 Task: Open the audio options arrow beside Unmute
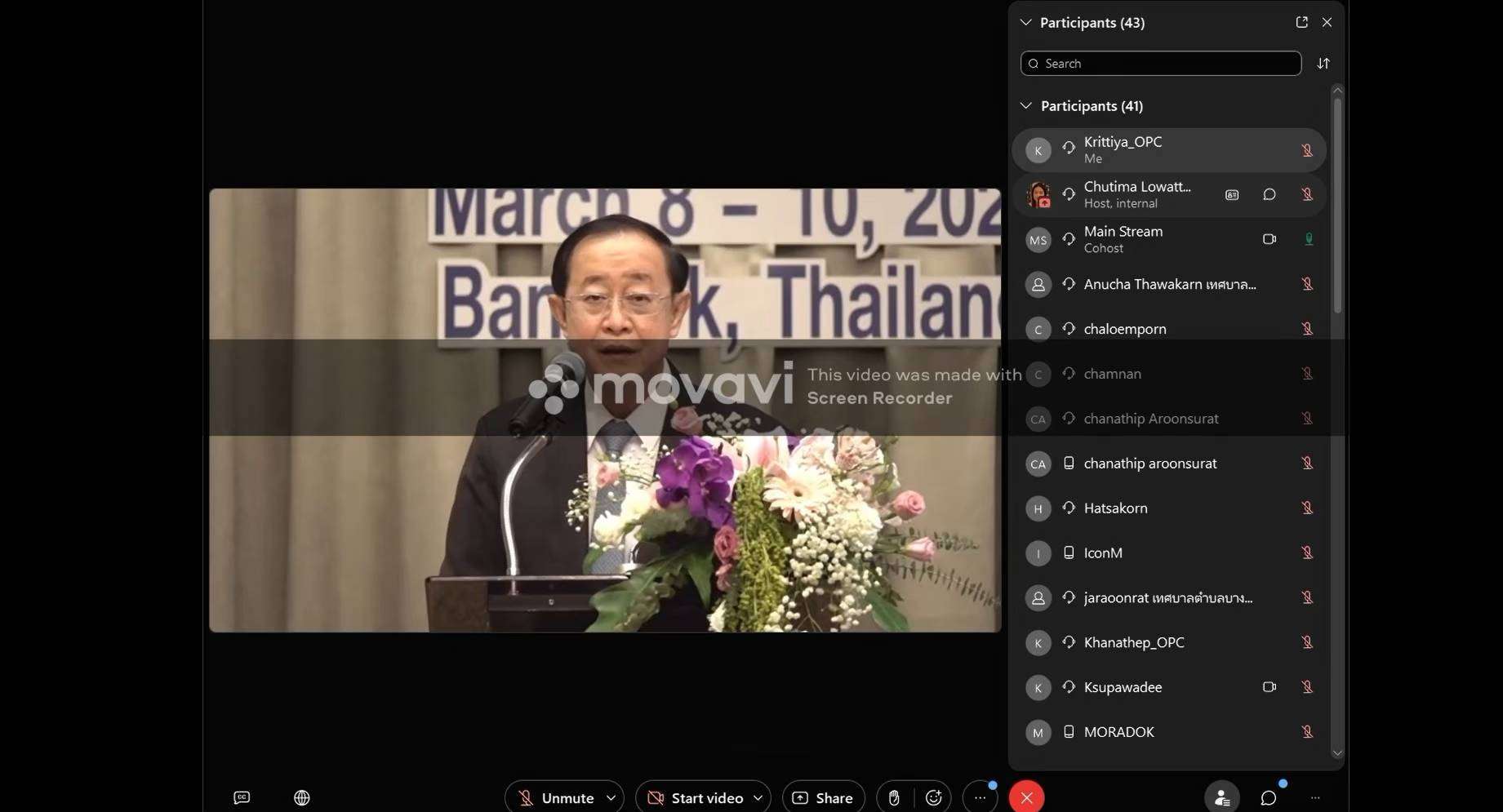[x=611, y=797]
